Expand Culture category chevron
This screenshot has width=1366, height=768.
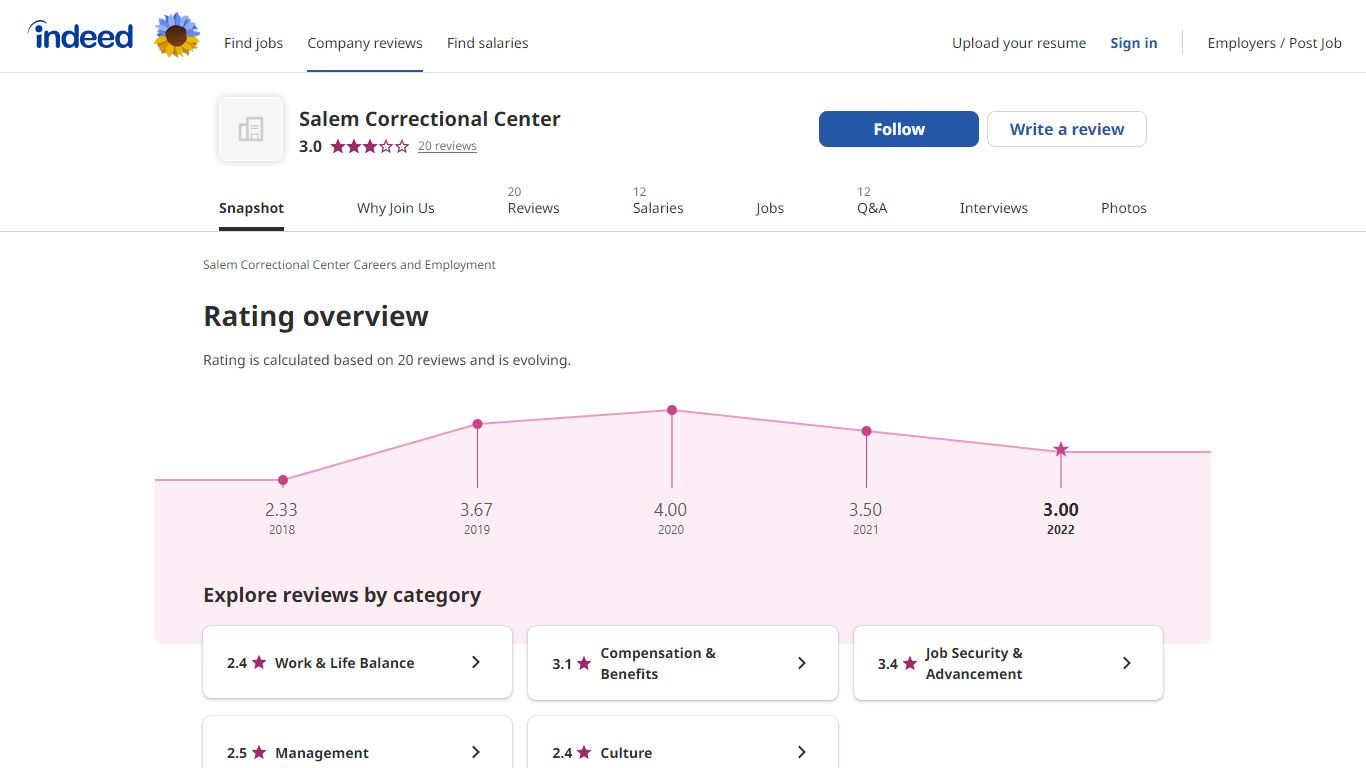click(801, 752)
